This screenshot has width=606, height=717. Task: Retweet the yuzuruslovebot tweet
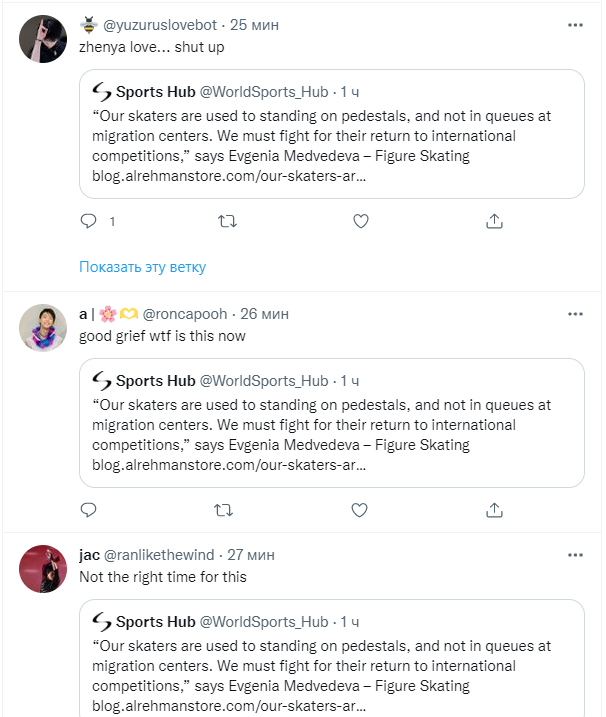227,221
